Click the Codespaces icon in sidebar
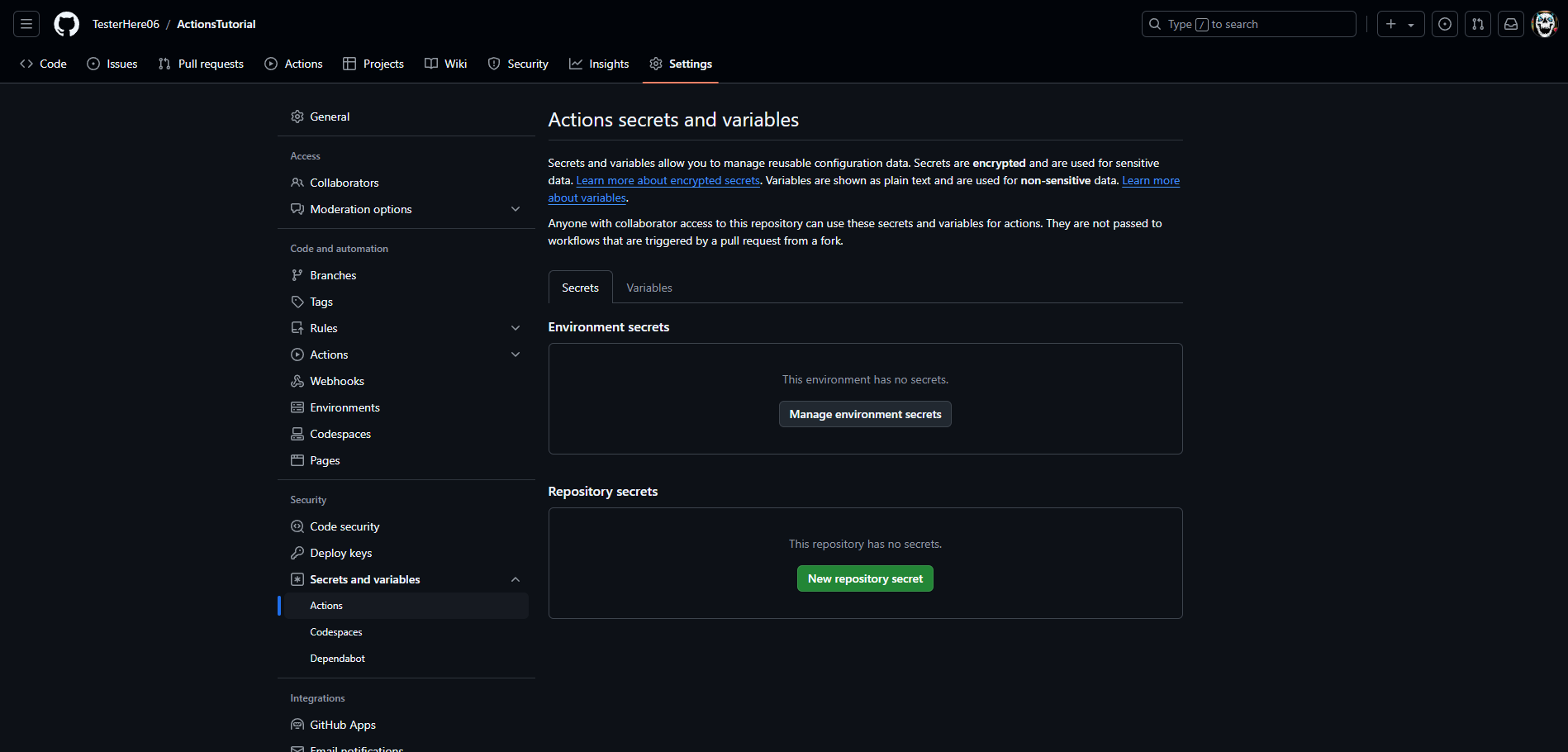Viewport: 1568px width, 752px height. 297,434
